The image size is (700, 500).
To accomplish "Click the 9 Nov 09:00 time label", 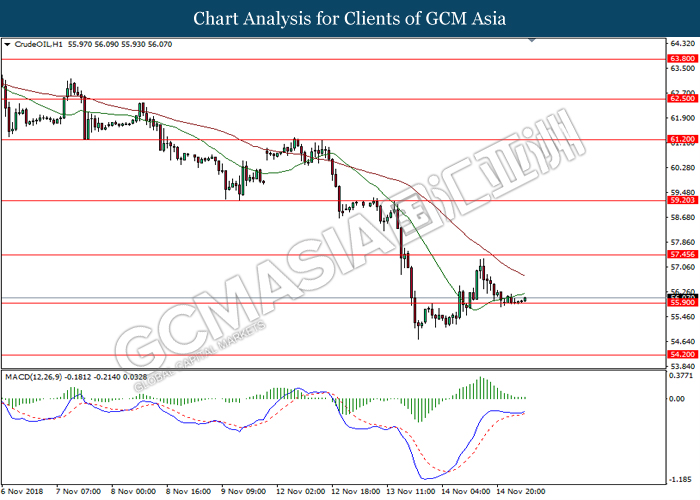I will click(244, 492).
